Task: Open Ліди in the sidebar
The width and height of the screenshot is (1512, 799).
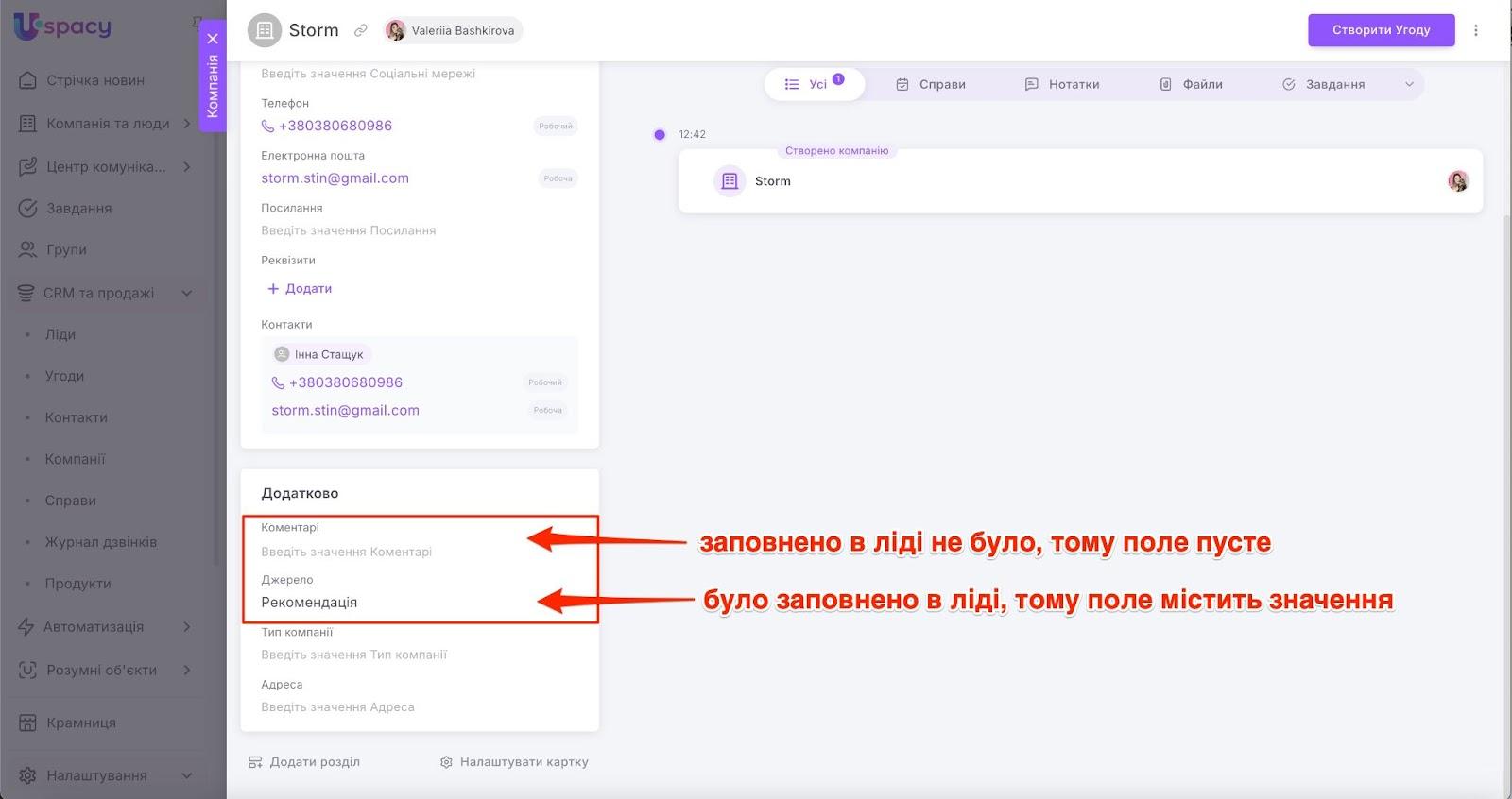Action: pyautogui.click(x=60, y=334)
